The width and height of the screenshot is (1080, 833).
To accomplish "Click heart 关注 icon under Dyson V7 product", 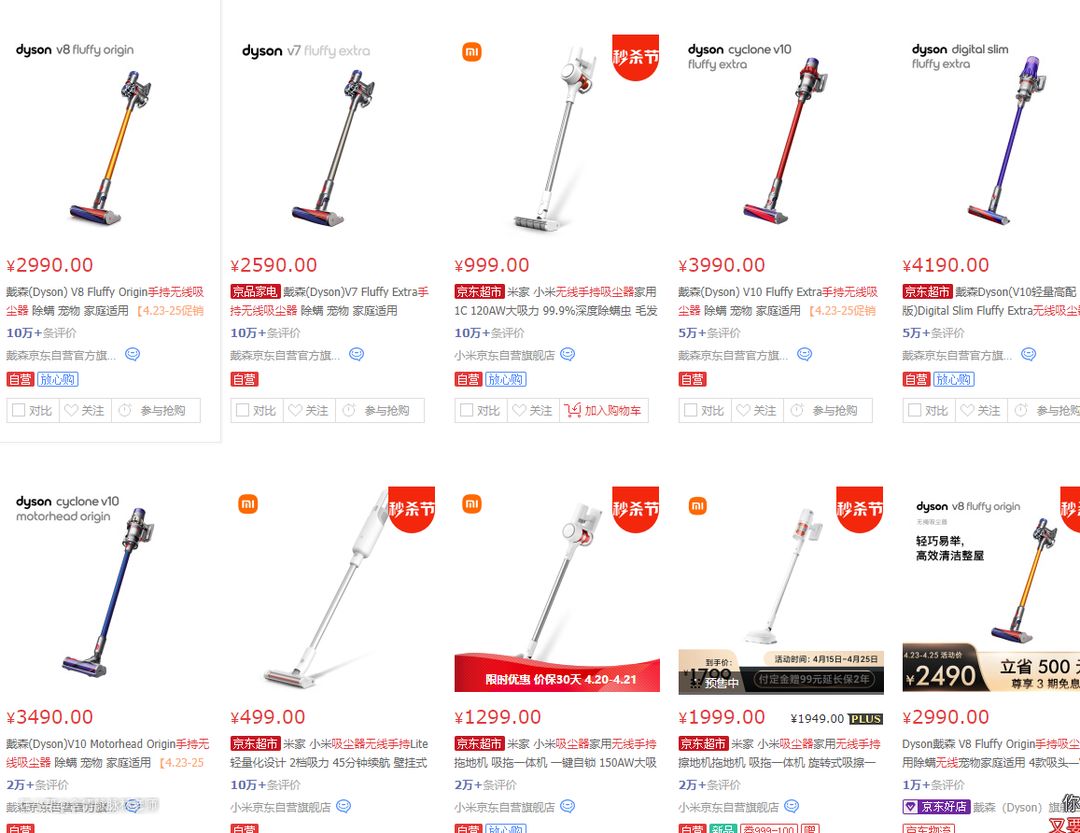I will pyautogui.click(x=295, y=410).
